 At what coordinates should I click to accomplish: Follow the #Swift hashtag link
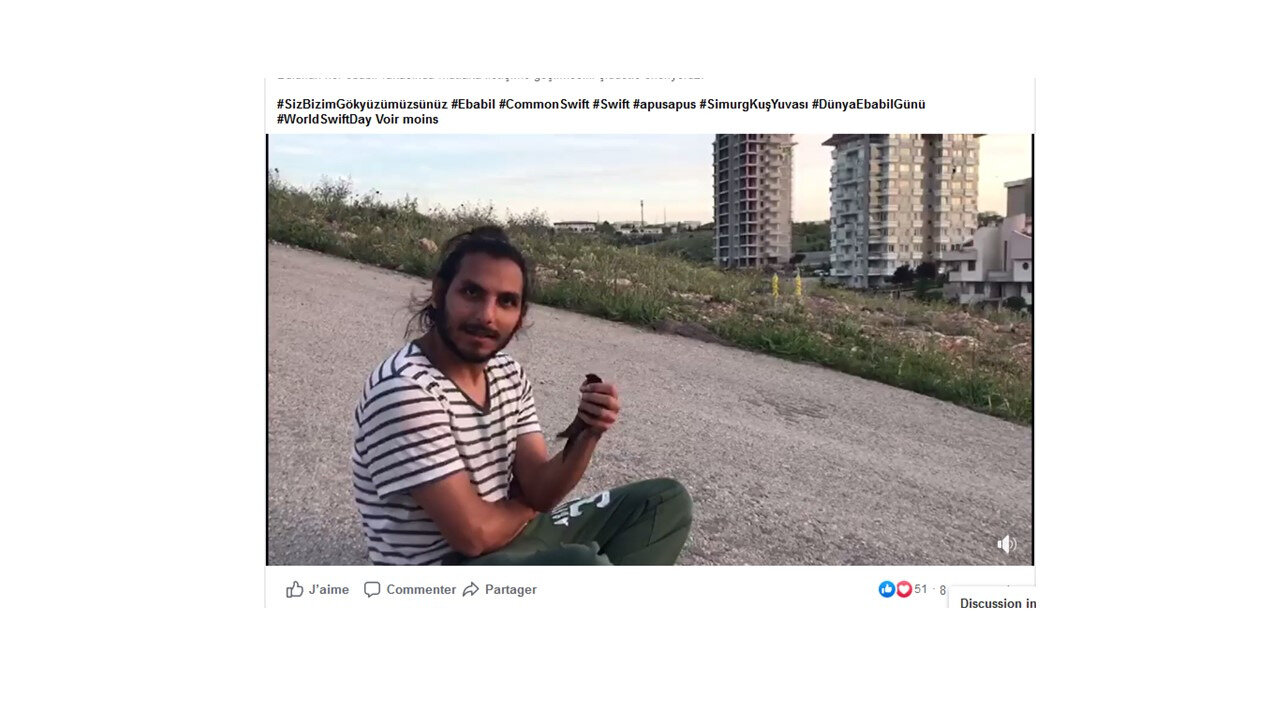click(x=611, y=104)
